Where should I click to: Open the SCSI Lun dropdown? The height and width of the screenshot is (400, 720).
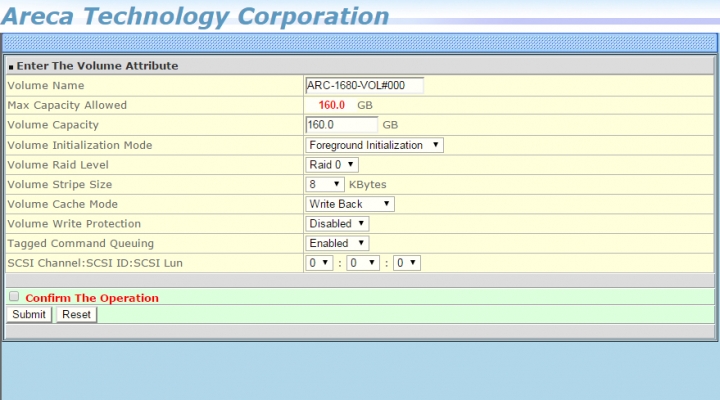(x=407, y=263)
